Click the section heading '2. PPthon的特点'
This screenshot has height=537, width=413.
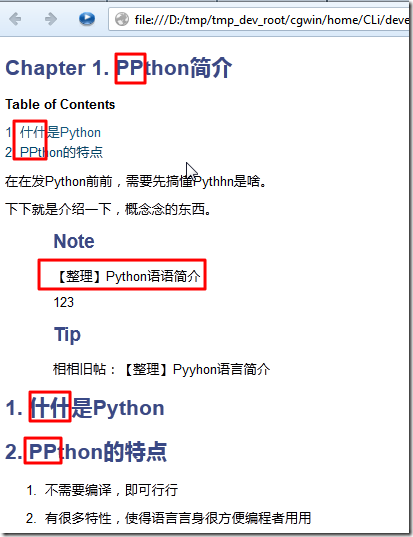click(86, 451)
